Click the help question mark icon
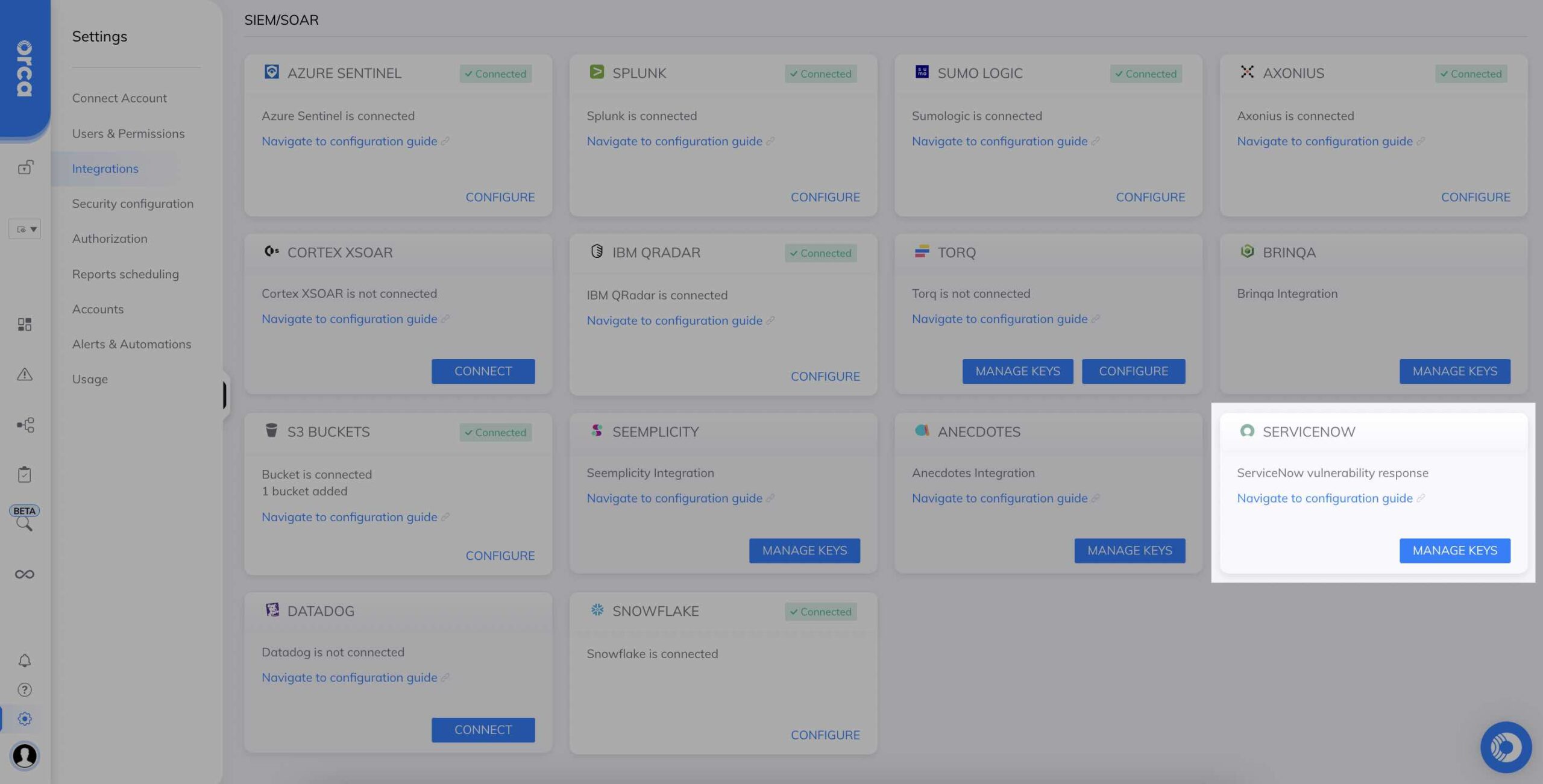 coord(24,689)
